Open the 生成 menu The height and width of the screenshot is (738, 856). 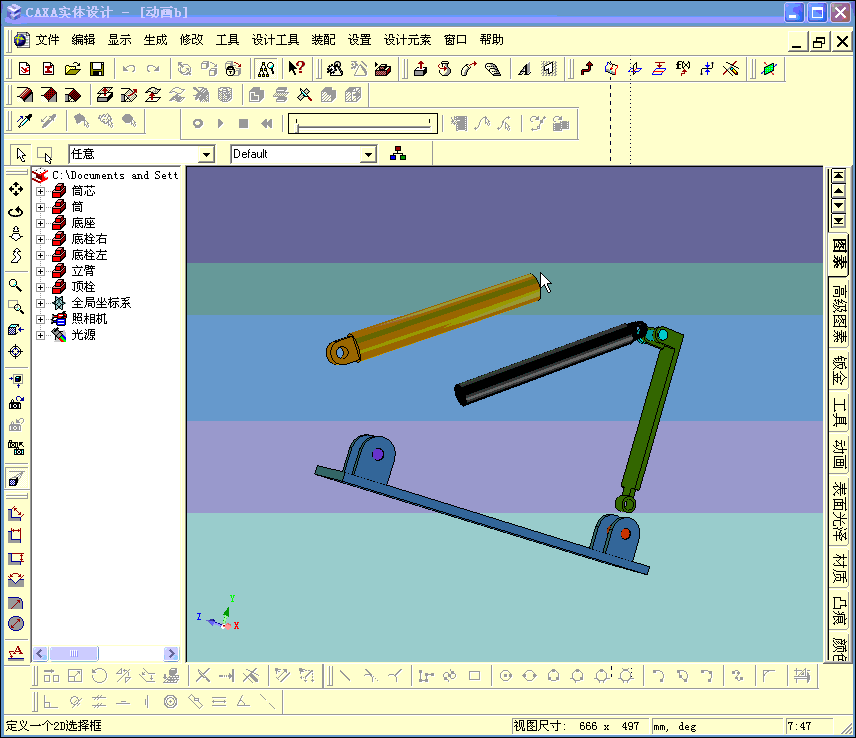[155, 40]
